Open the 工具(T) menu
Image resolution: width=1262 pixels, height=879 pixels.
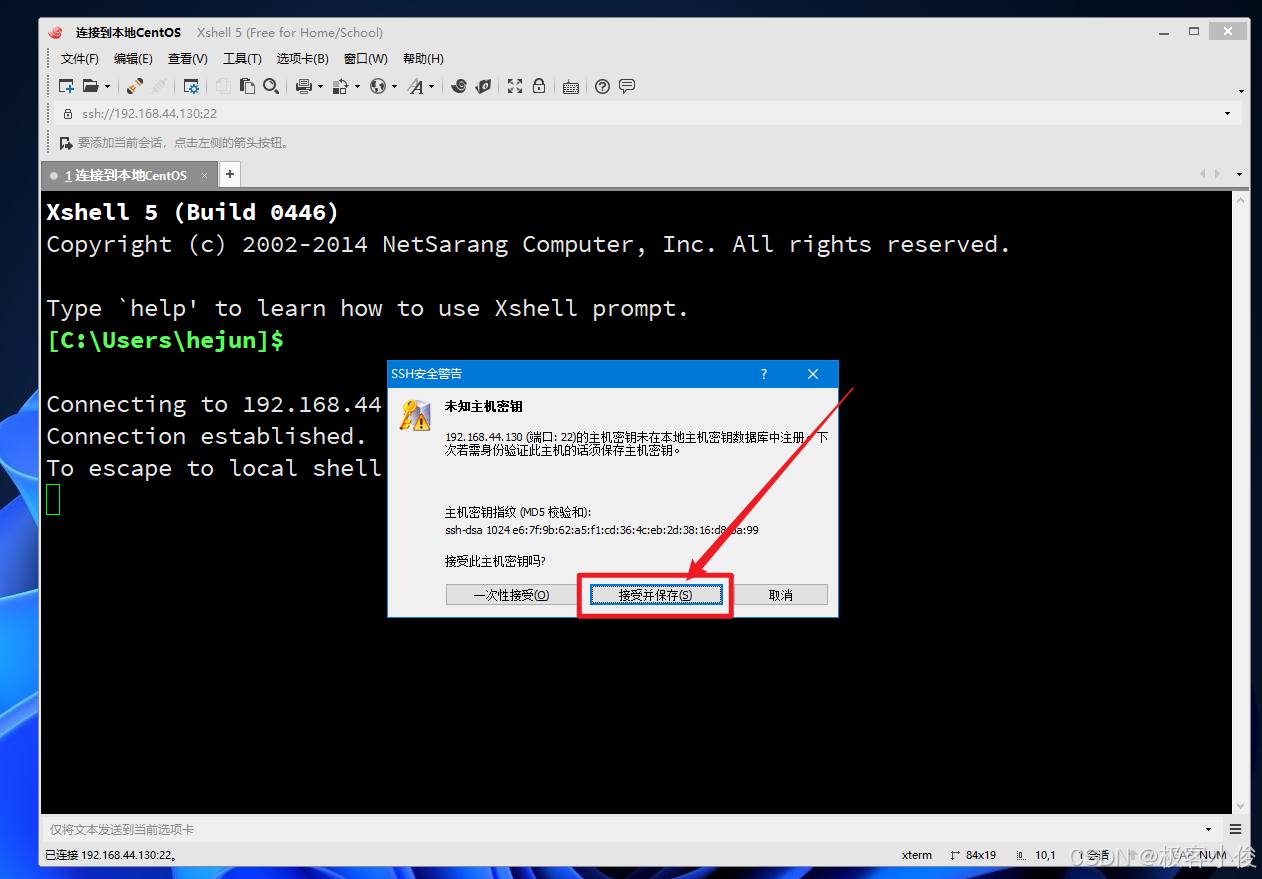pyautogui.click(x=242, y=59)
